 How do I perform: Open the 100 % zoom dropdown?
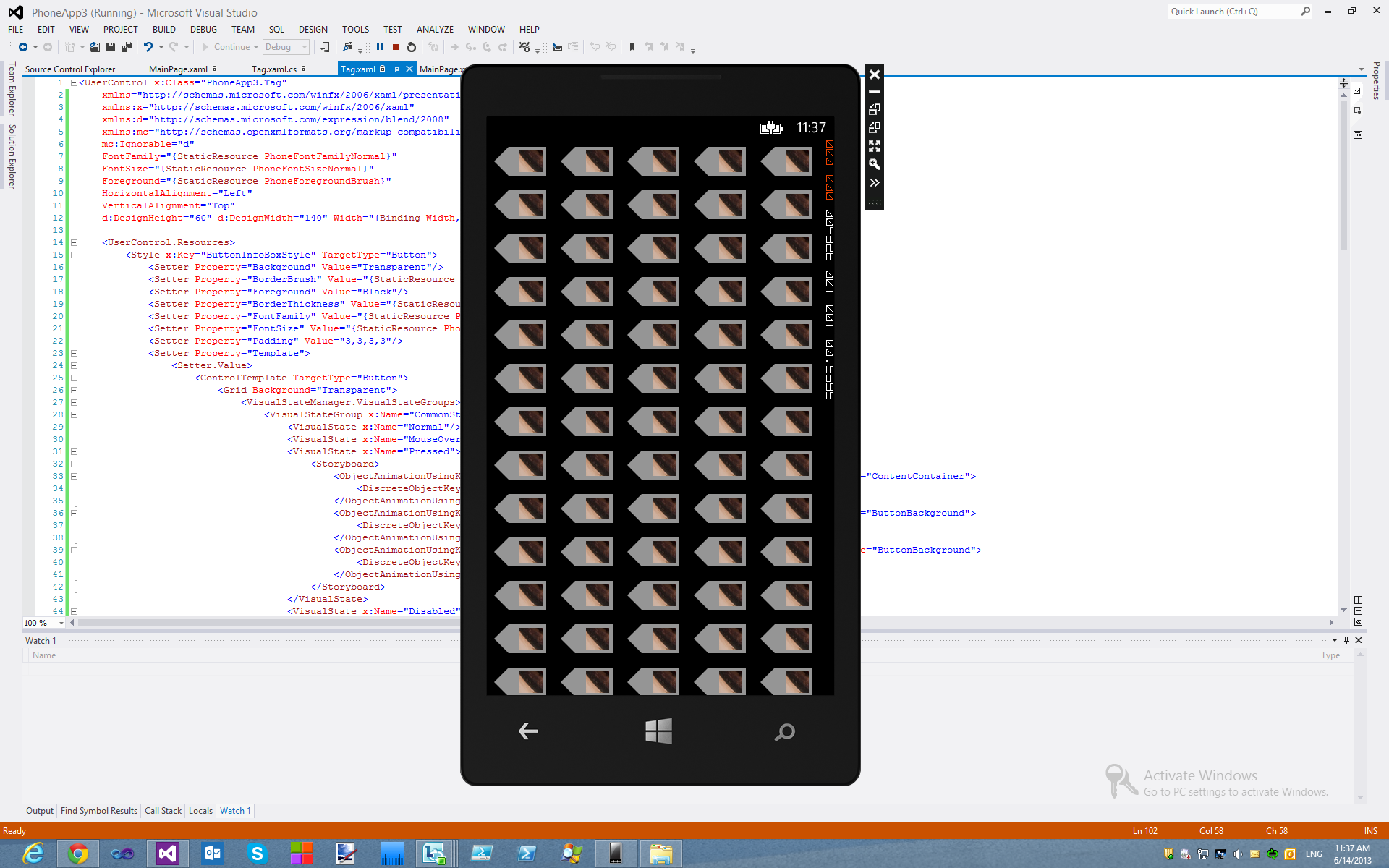pyautogui.click(x=61, y=623)
